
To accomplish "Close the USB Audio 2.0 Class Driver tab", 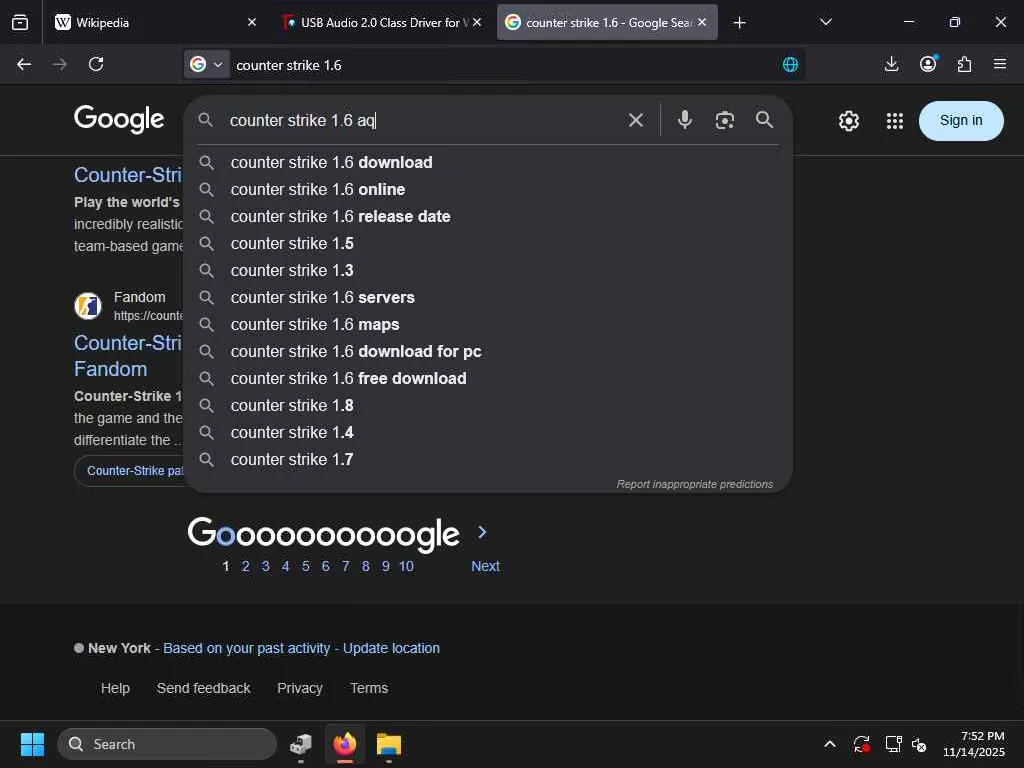I will [477, 22].
